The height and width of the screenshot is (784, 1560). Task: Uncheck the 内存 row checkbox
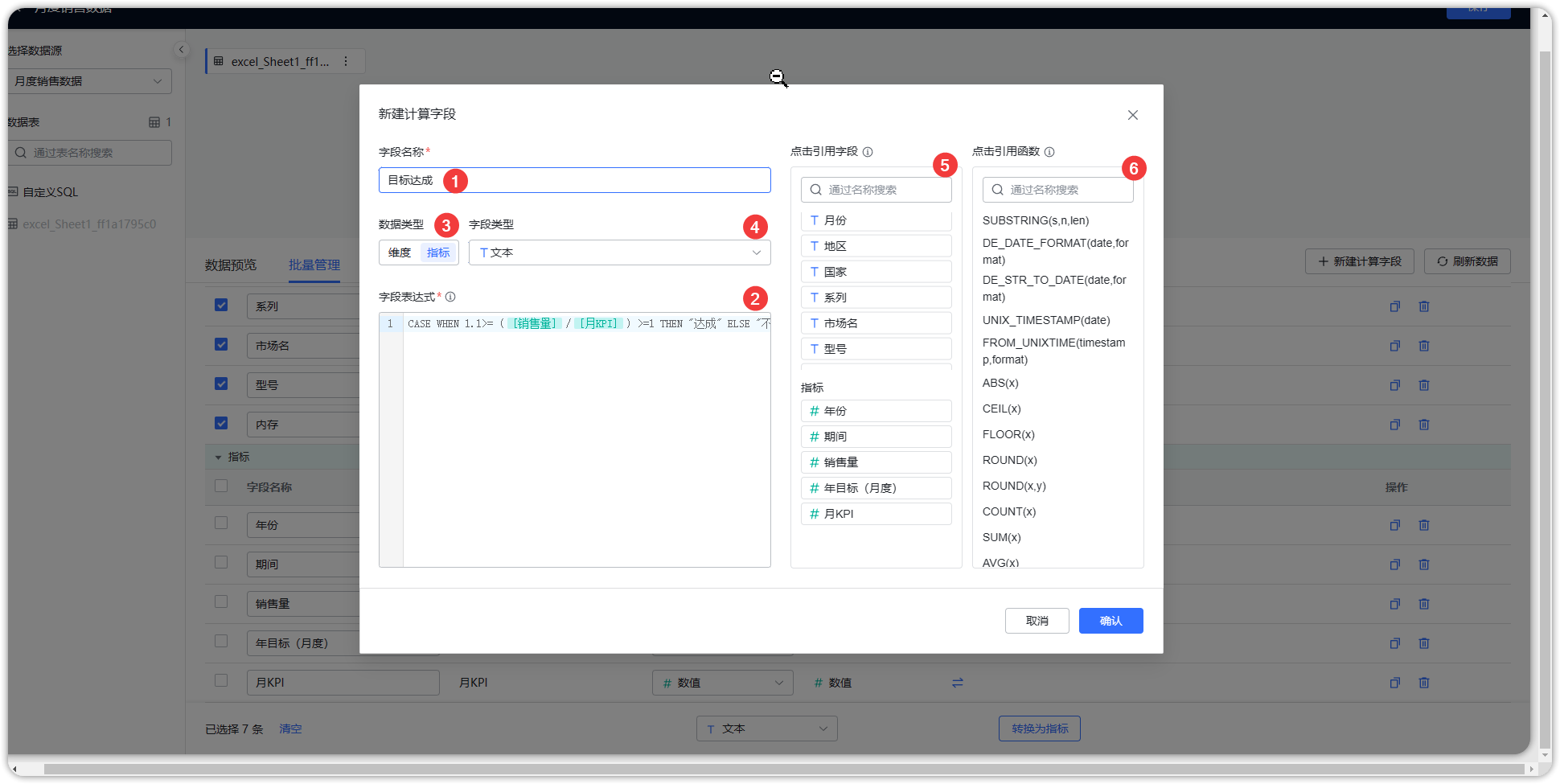(221, 423)
